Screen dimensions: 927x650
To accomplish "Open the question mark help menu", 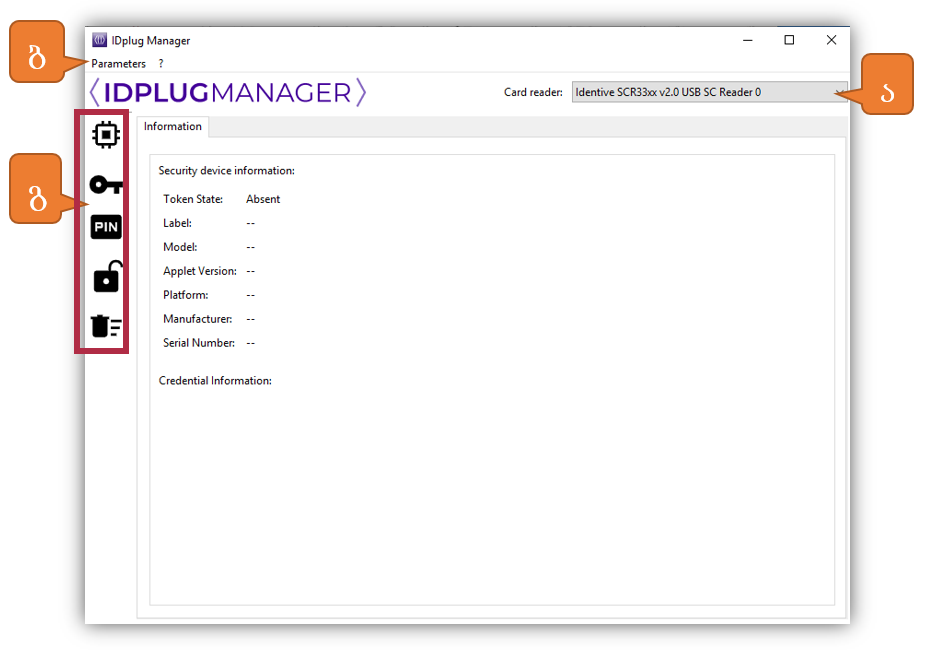I will click(161, 64).
